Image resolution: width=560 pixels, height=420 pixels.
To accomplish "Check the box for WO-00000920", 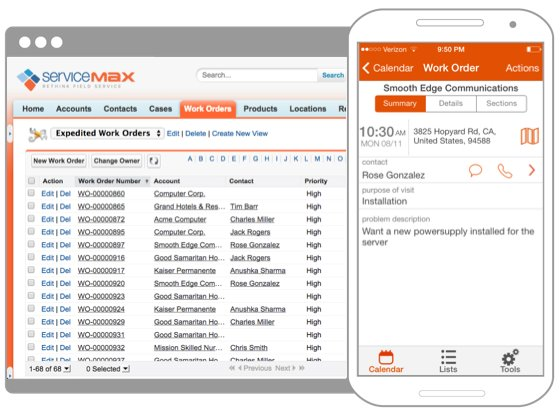I will tap(31, 283).
